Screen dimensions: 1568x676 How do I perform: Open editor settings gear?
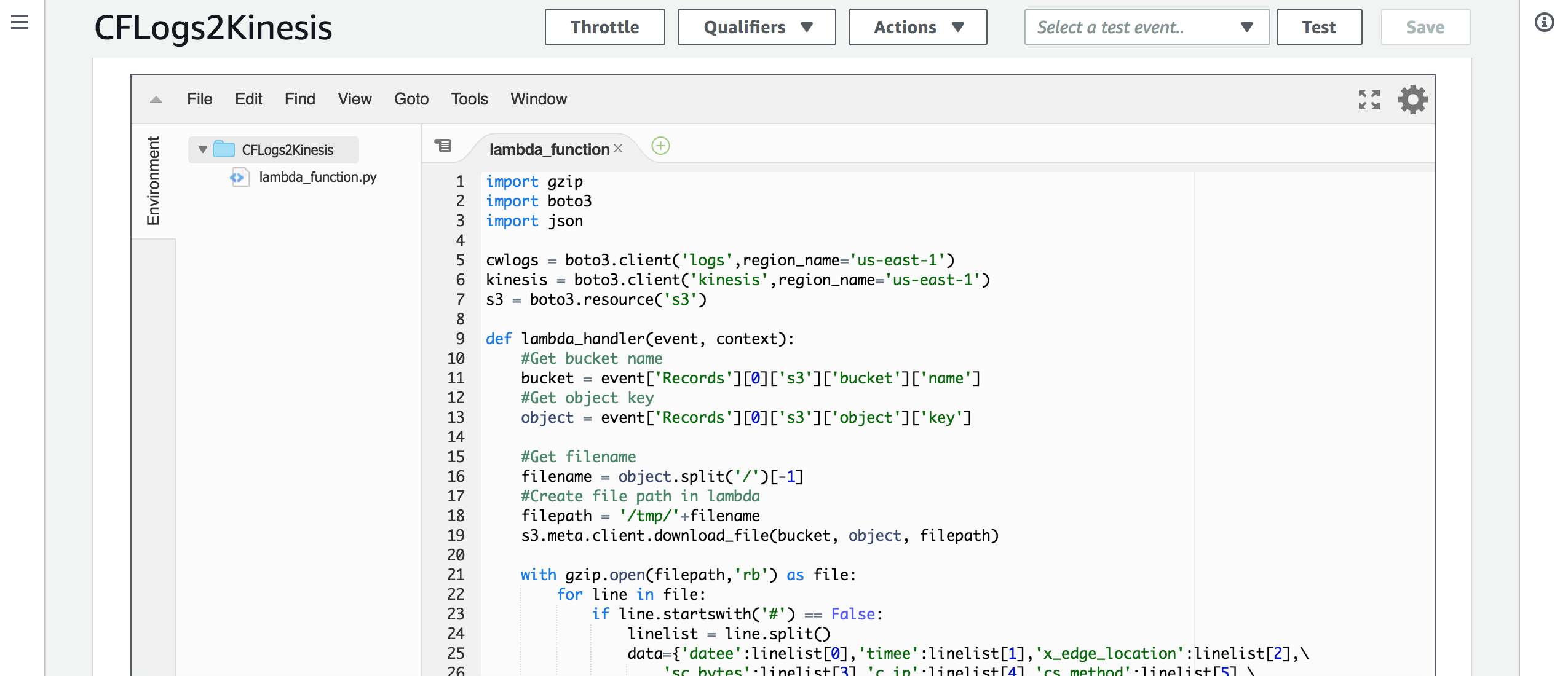pos(1412,100)
